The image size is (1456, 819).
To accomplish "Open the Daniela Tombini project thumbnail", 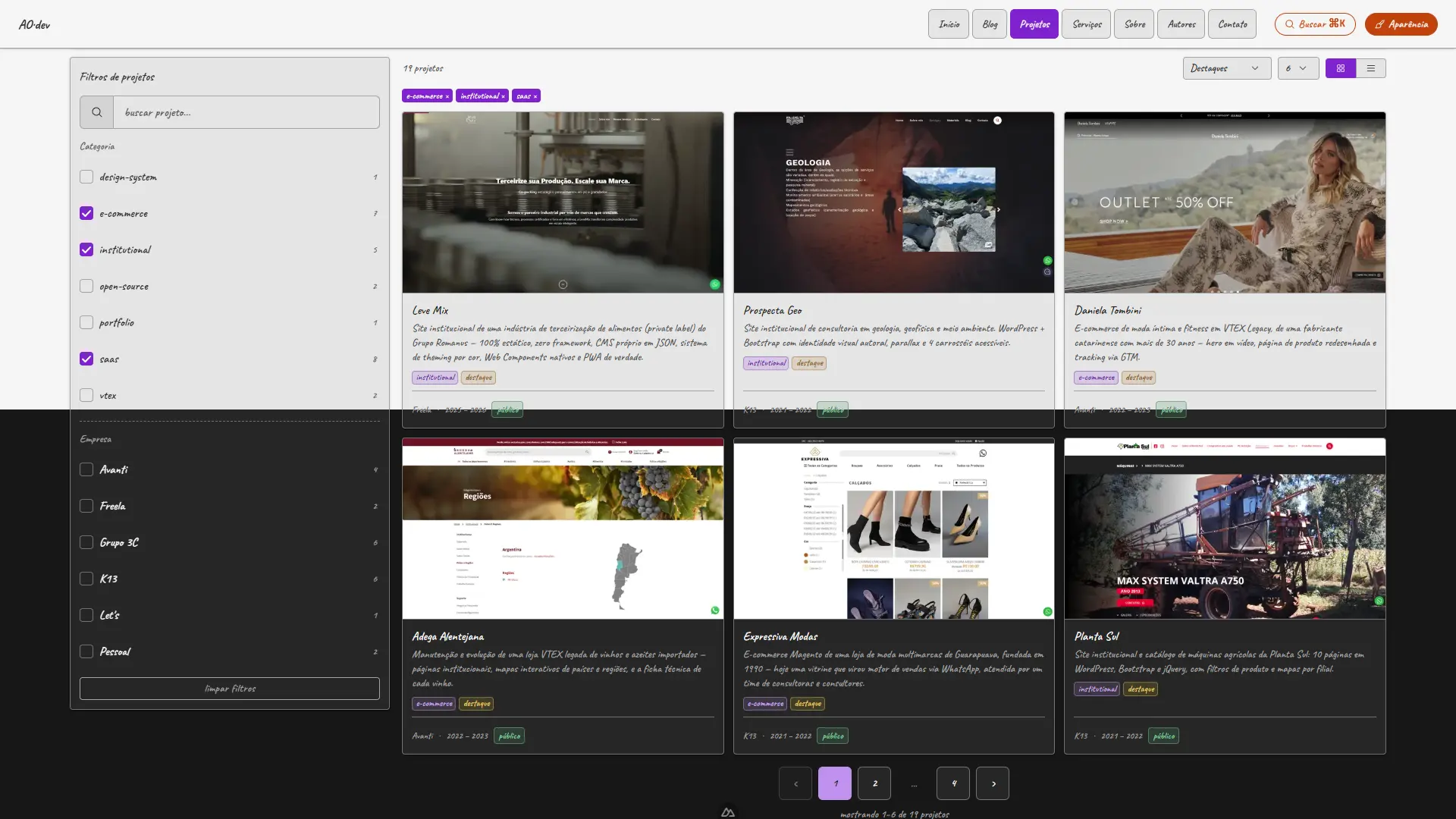I will [1225, 202].
